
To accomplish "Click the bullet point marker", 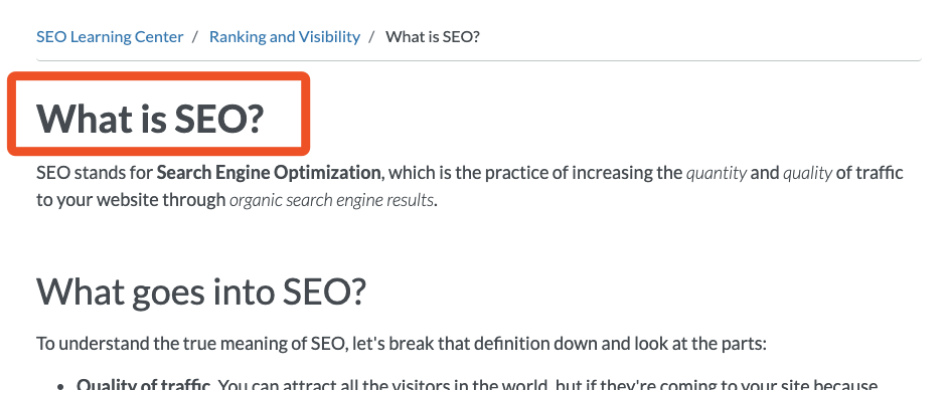I will tap(61, 387).
